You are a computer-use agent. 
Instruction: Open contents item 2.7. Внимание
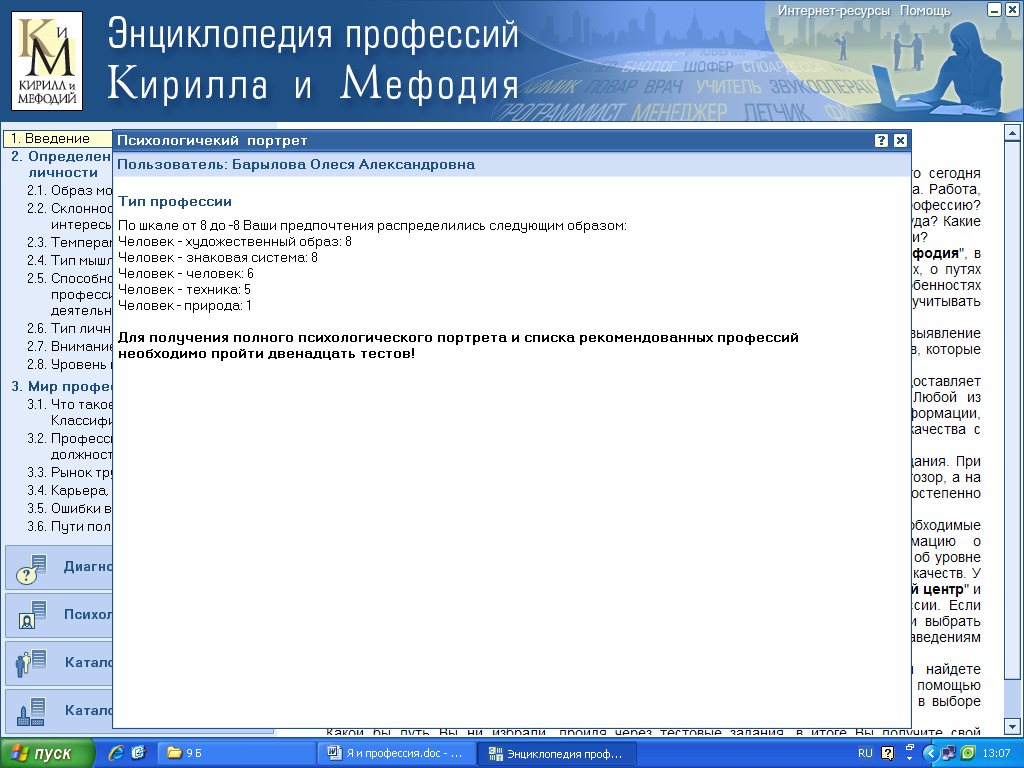[69, 346]
